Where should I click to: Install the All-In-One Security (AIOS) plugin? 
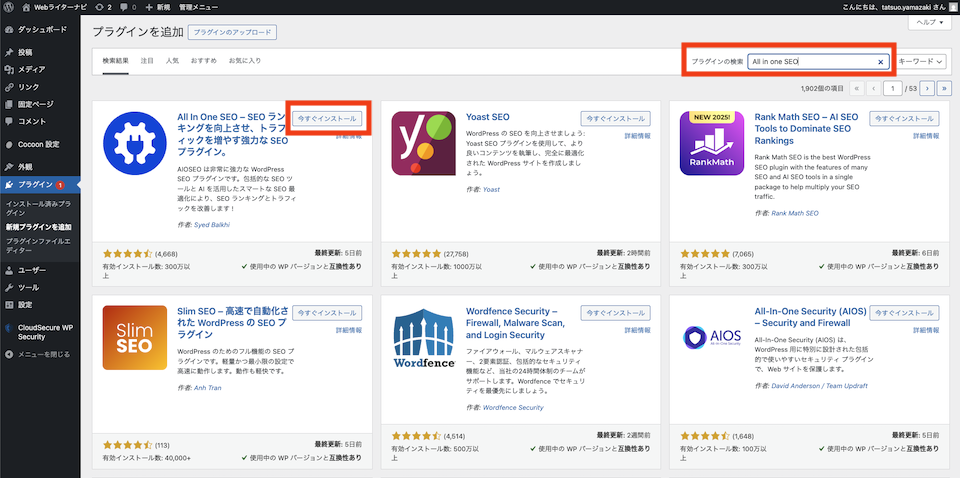pyautogui.click(x=904, y=313)
